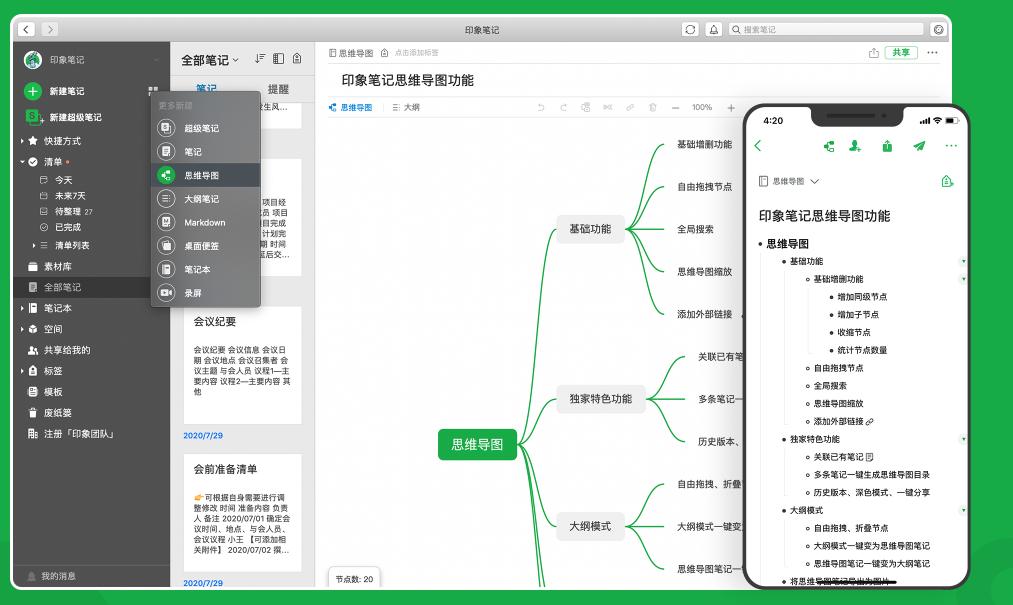
Task: Expand 清单列表 in sidebar
Action: point(34,246)
